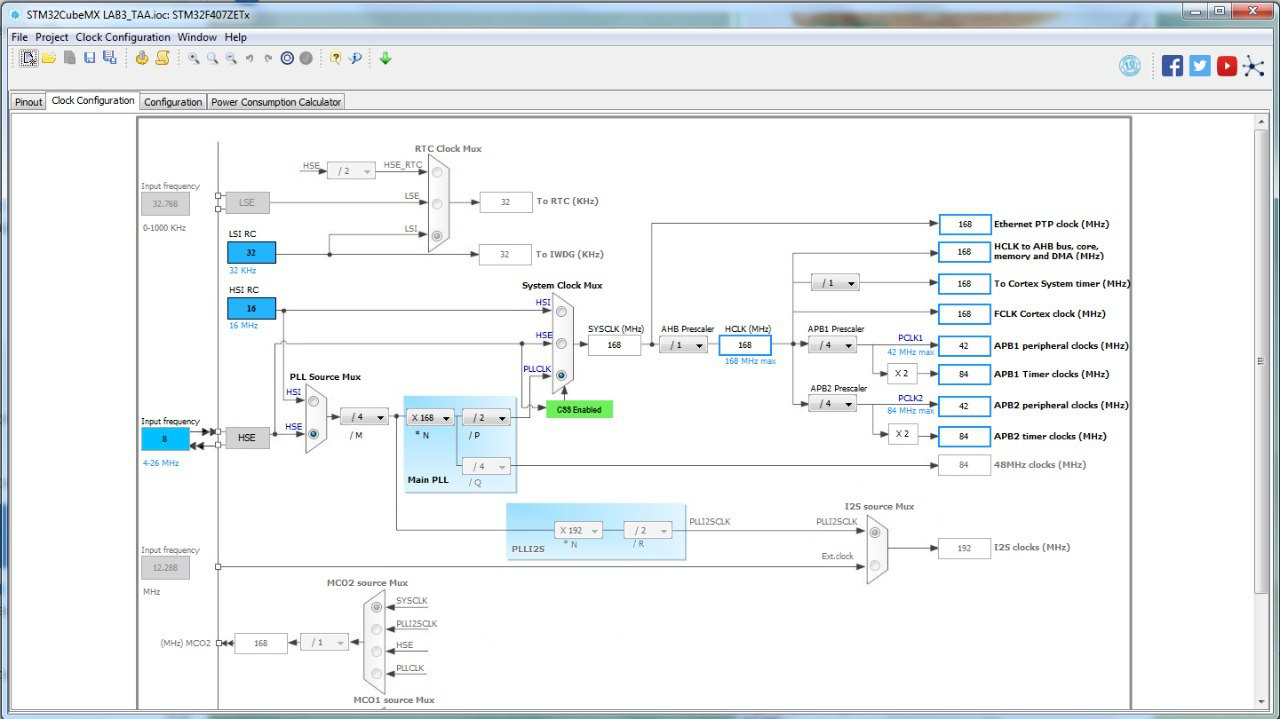1280x719 pixels.
Task: Open the File menu
Action: point(19,37)
